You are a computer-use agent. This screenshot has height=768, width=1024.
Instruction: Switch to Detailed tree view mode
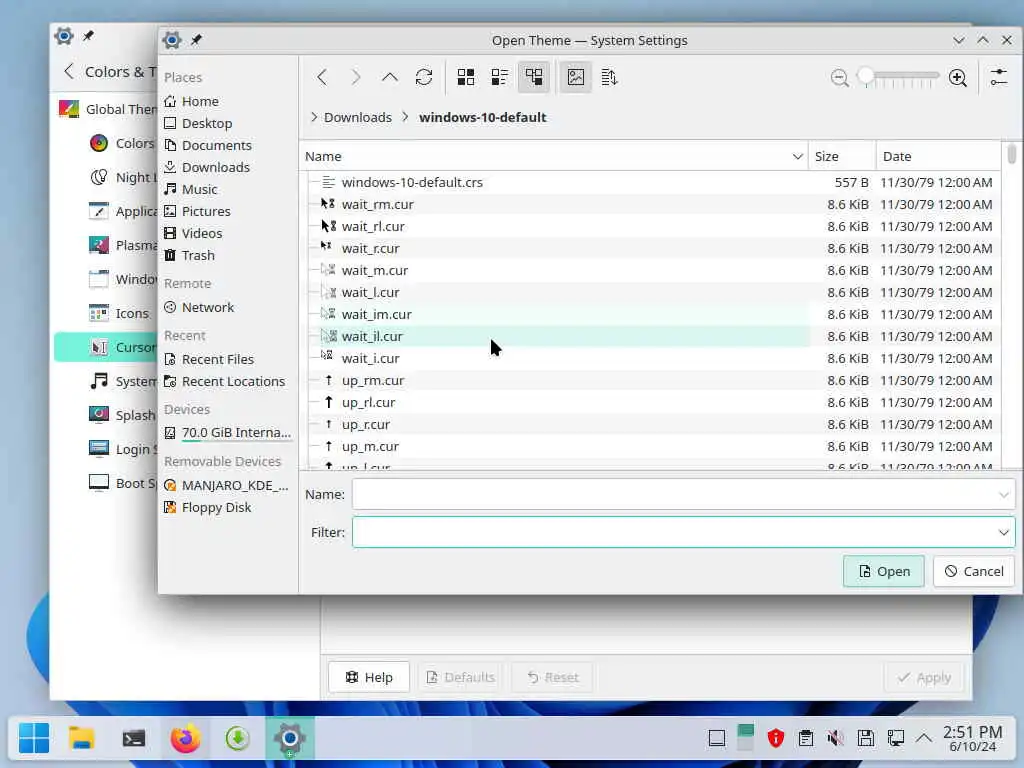point(534,77)
